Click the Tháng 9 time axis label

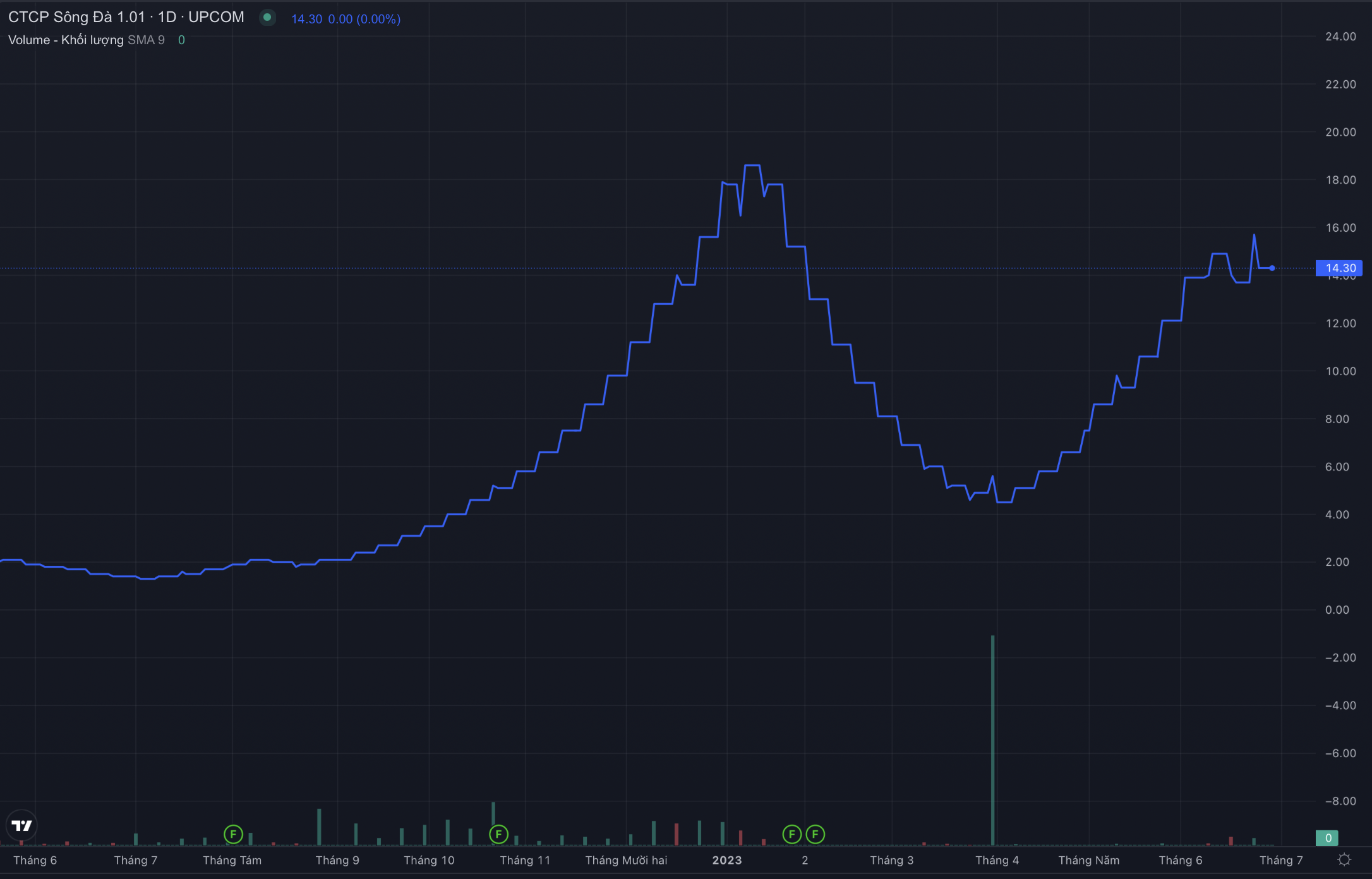coord(337,860)
